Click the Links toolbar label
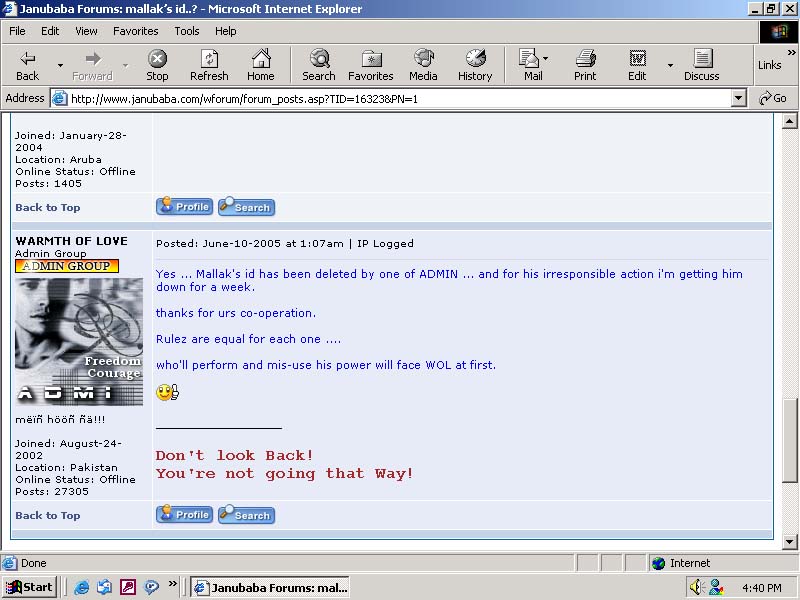Image resolution: width=800 pixels, height=600 pixels. coord(769,65)
